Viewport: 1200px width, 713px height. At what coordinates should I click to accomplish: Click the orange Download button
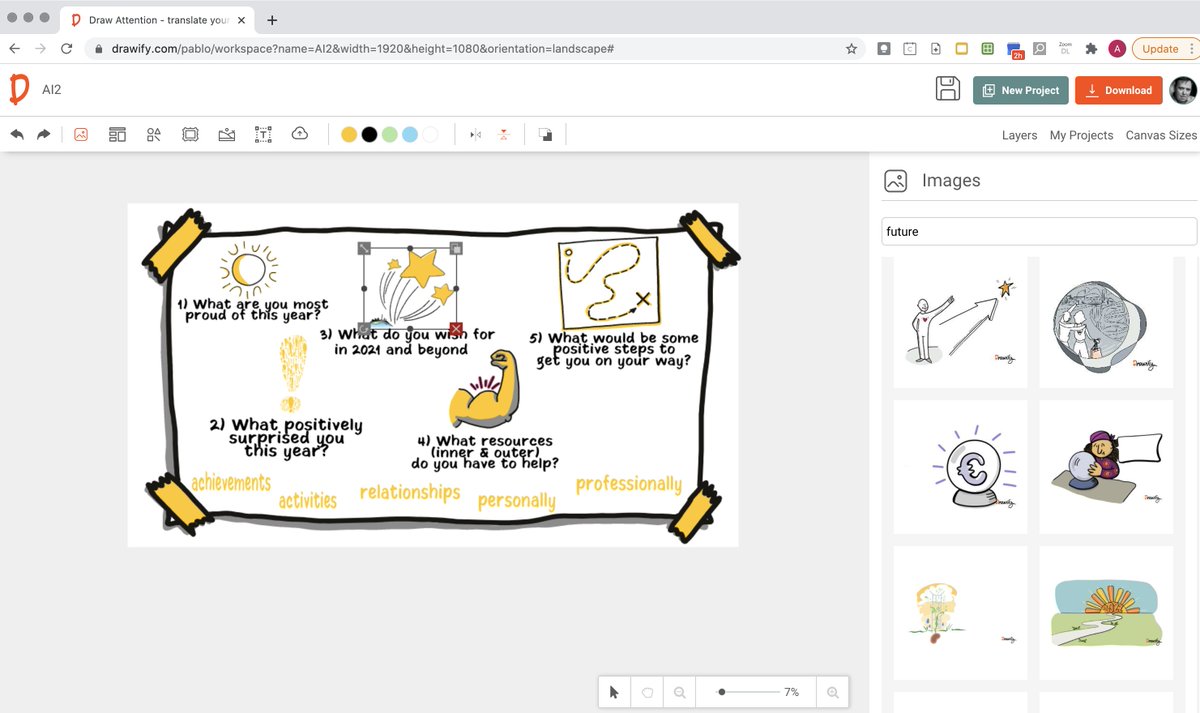point(1118,89)
